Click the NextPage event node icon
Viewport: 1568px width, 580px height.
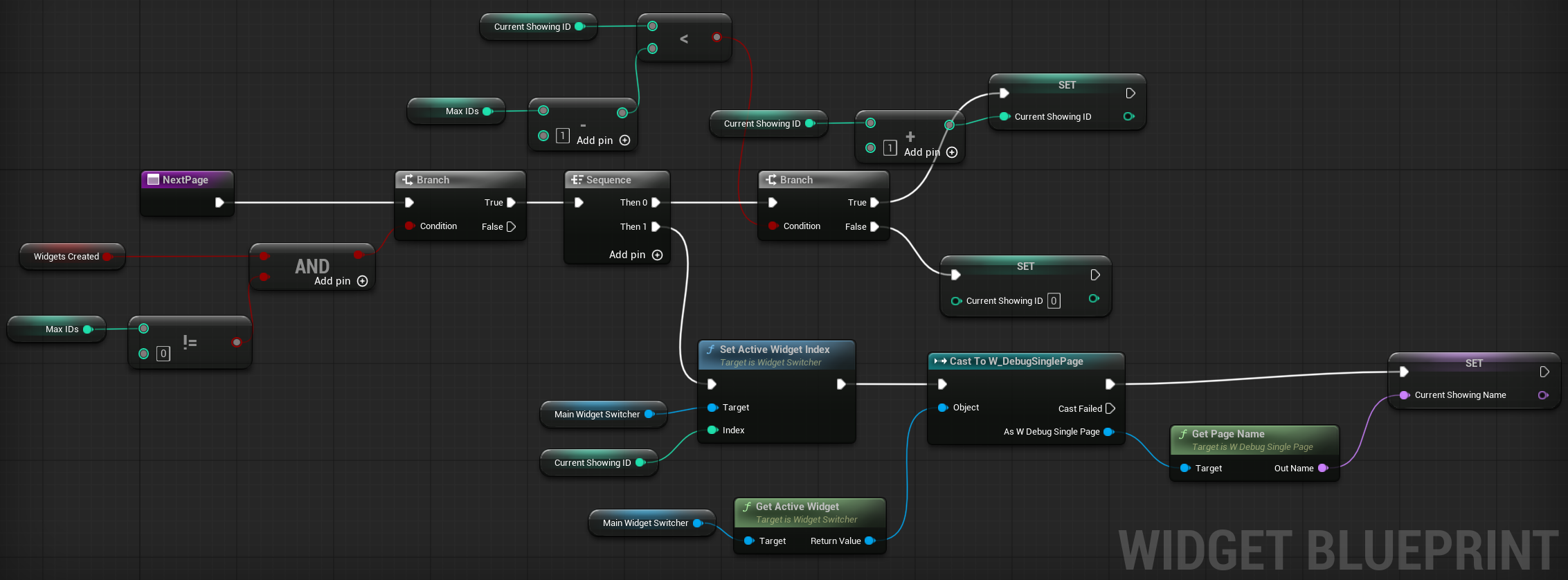(154, 180)
